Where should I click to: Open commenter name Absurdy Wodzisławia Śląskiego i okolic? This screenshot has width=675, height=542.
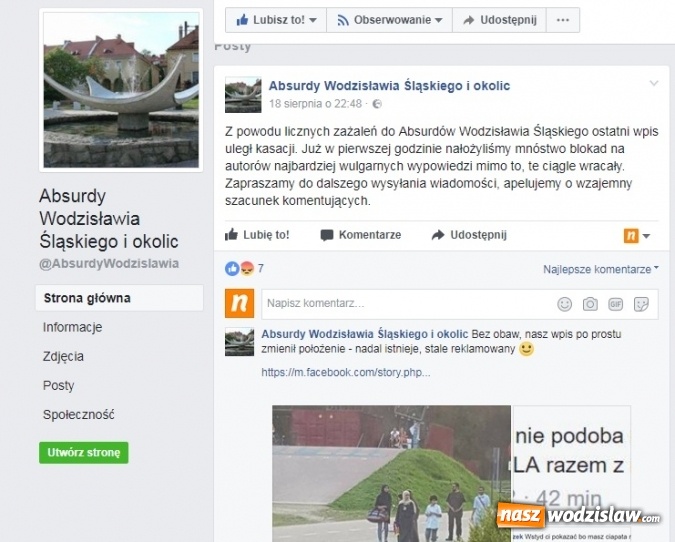365,334
